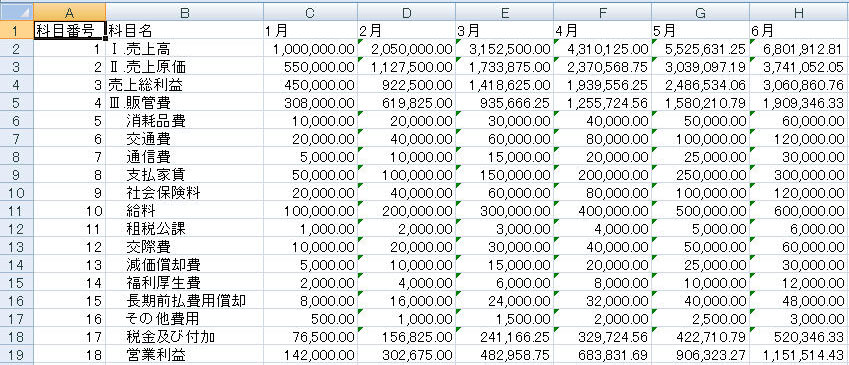Select the 福利厚生費 cell

point(185,283)
